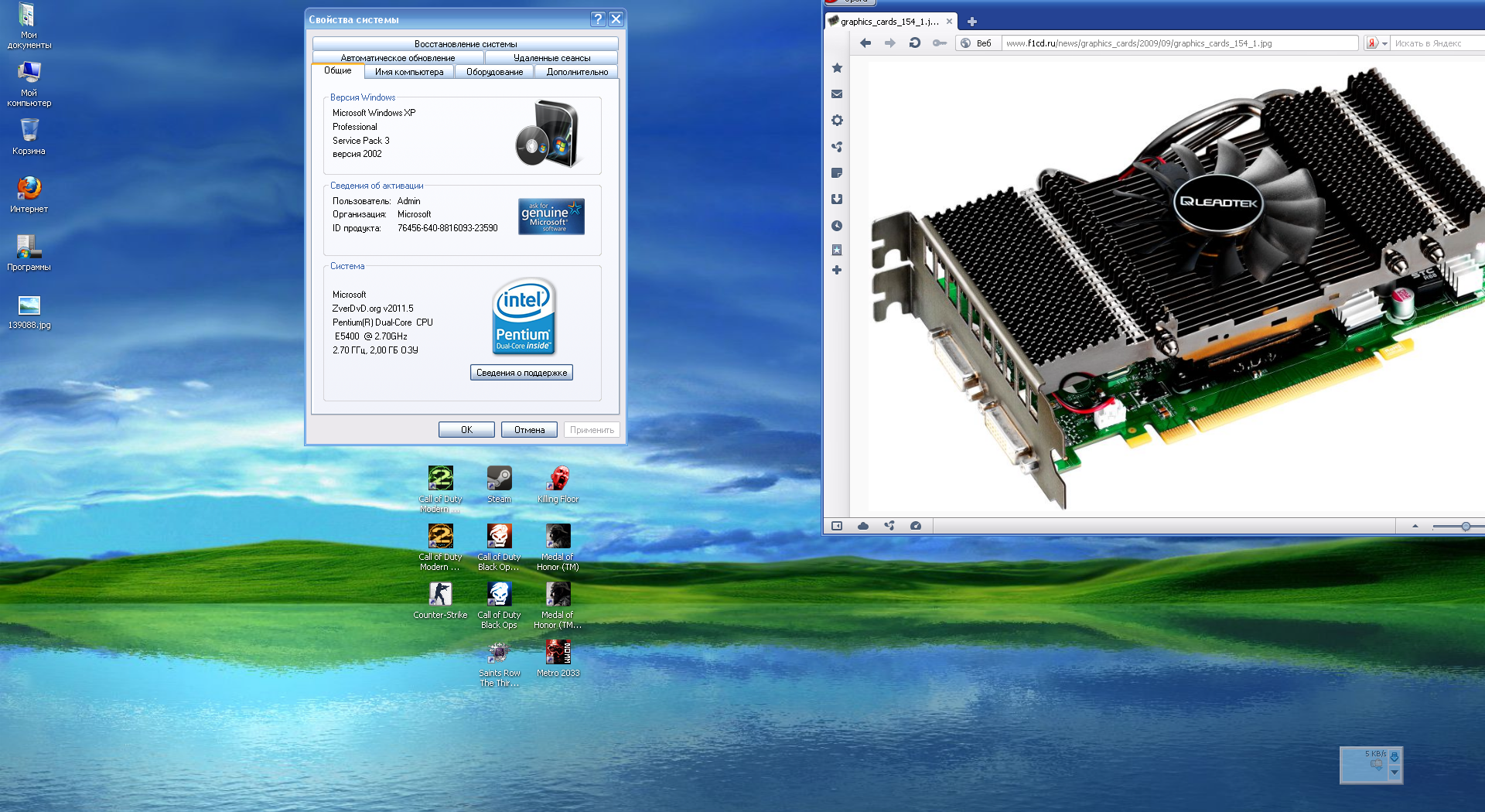The image size is (1485, 812).
Task: Click the Opera Unite icon in status bar
Action: [x=889, y=526]
